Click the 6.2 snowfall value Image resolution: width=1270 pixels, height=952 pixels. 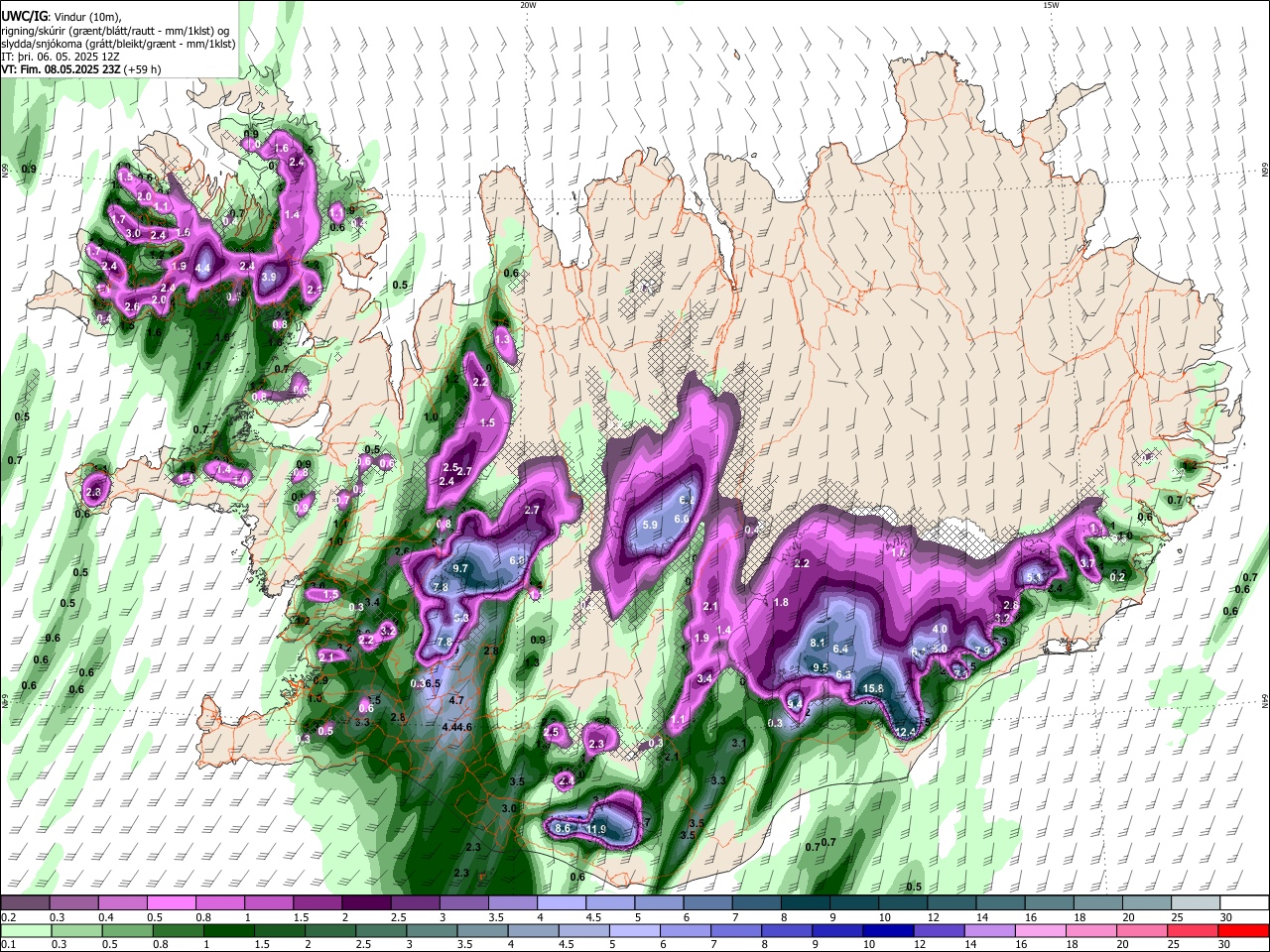[x=685, y=501]
